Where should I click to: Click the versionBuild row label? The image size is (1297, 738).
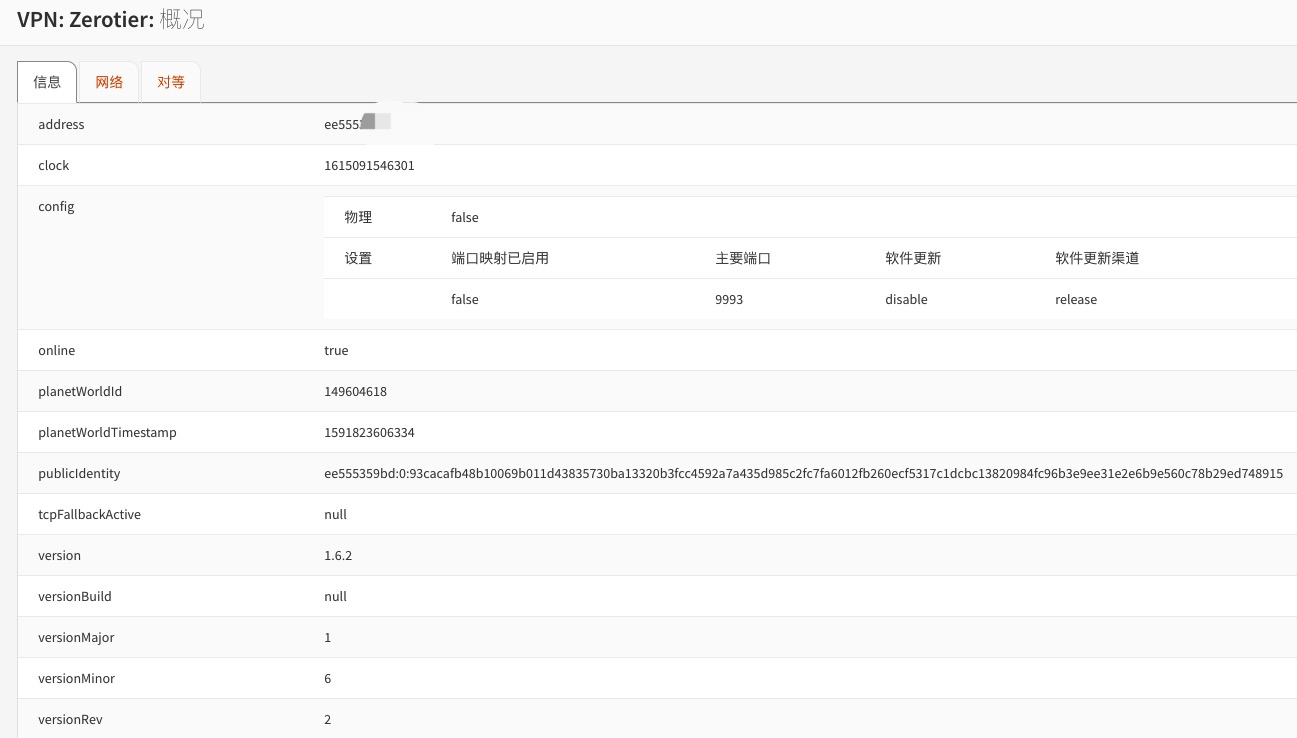click(x=74, y=597)
